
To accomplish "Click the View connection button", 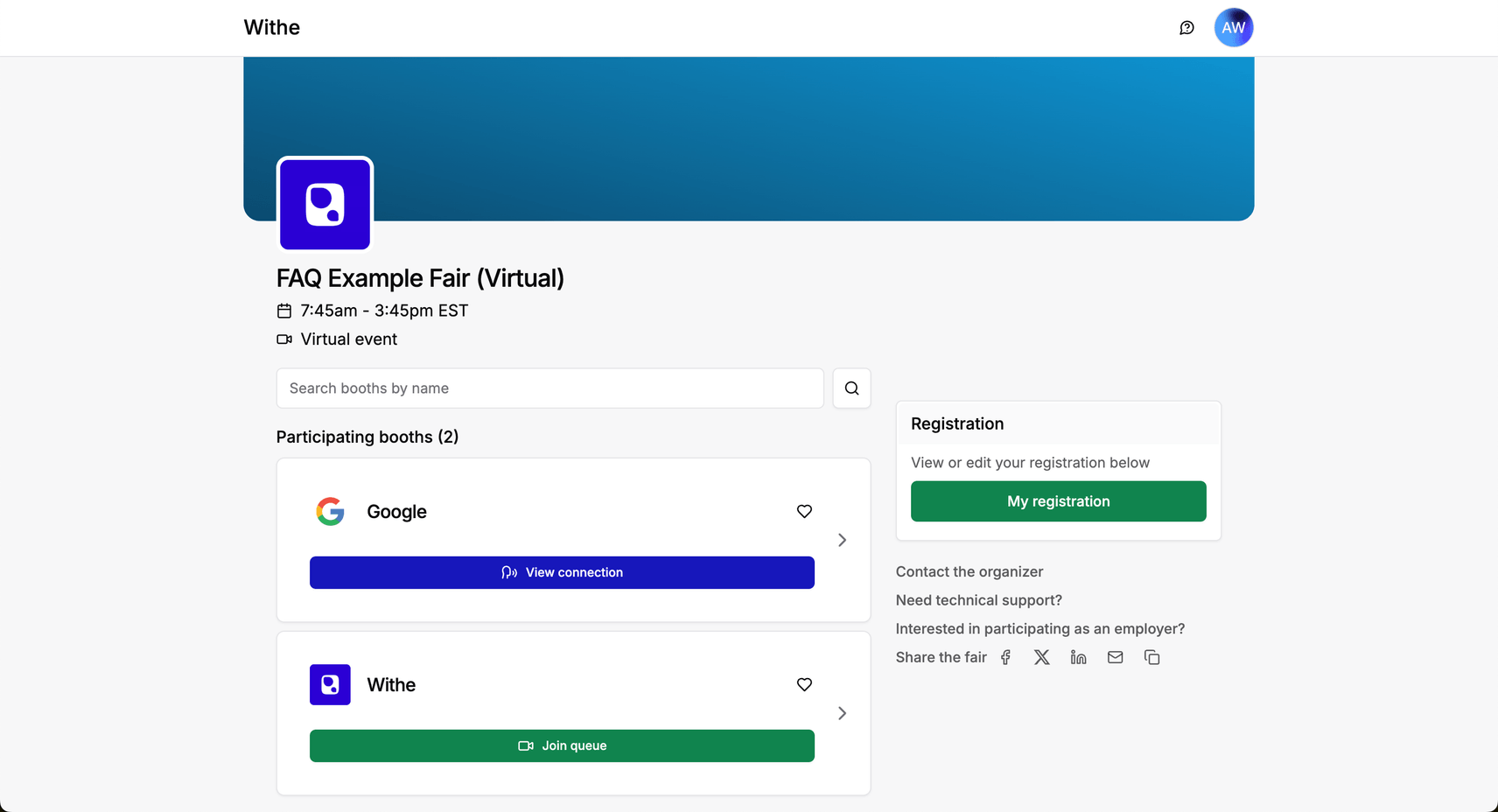I will pyautogui.click(x=562, y=573).
